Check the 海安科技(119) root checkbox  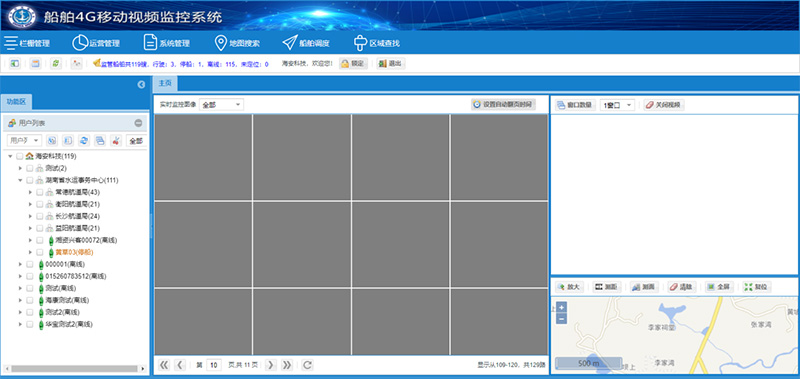pos(20,156)
